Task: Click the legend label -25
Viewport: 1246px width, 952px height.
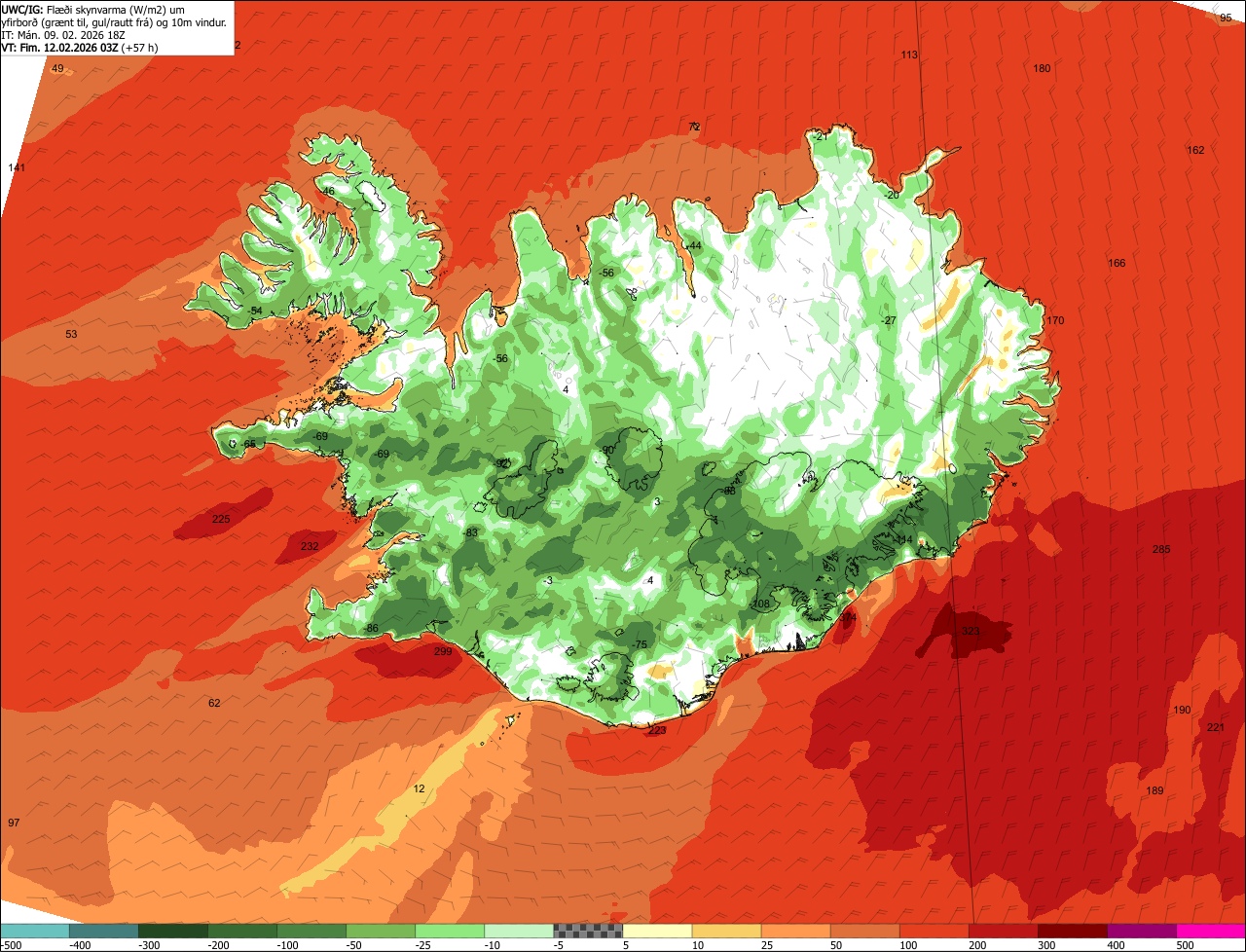Action: 424,945
